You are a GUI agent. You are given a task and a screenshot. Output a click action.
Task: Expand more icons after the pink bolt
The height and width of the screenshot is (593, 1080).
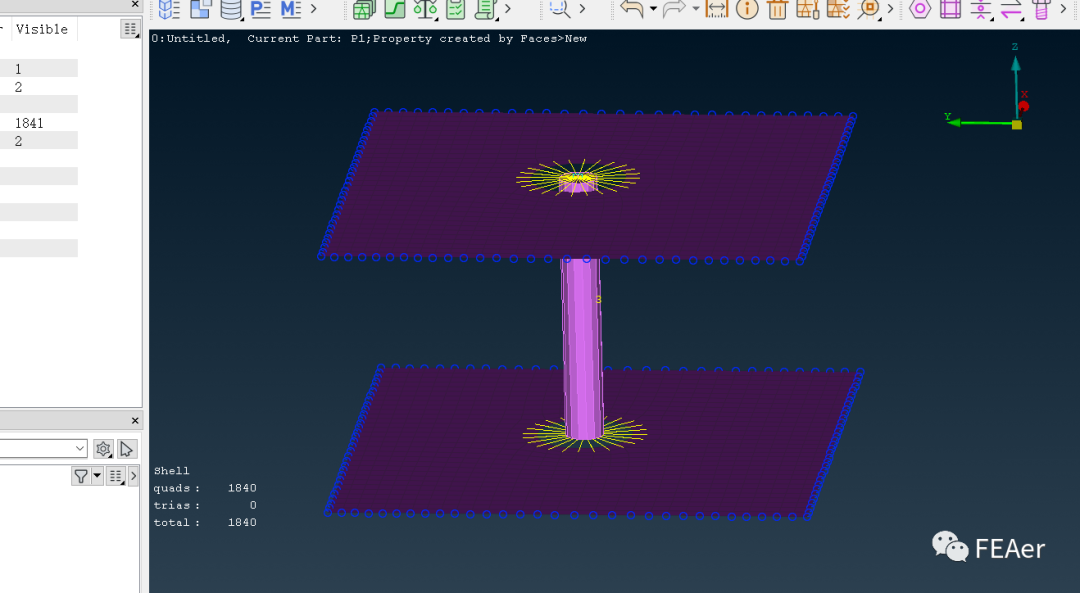(1064, 9)
